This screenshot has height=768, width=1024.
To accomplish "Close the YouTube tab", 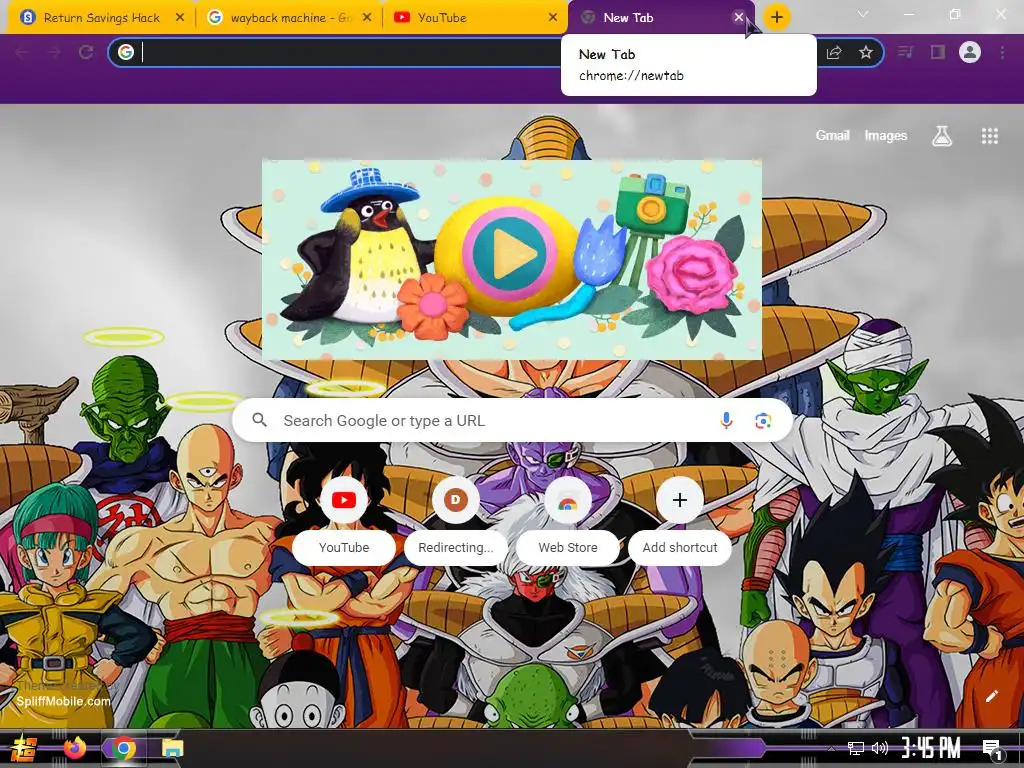I will 553,18.
